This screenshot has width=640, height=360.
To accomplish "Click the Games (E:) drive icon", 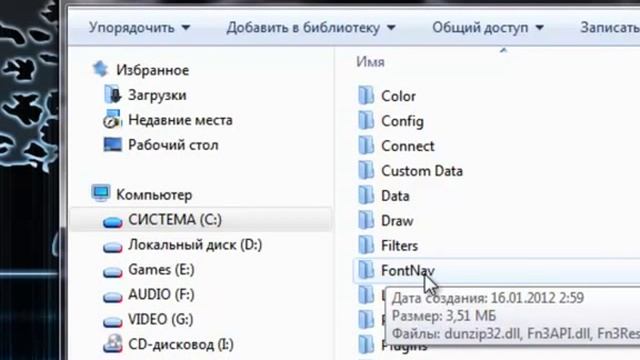I will (113, 271).
